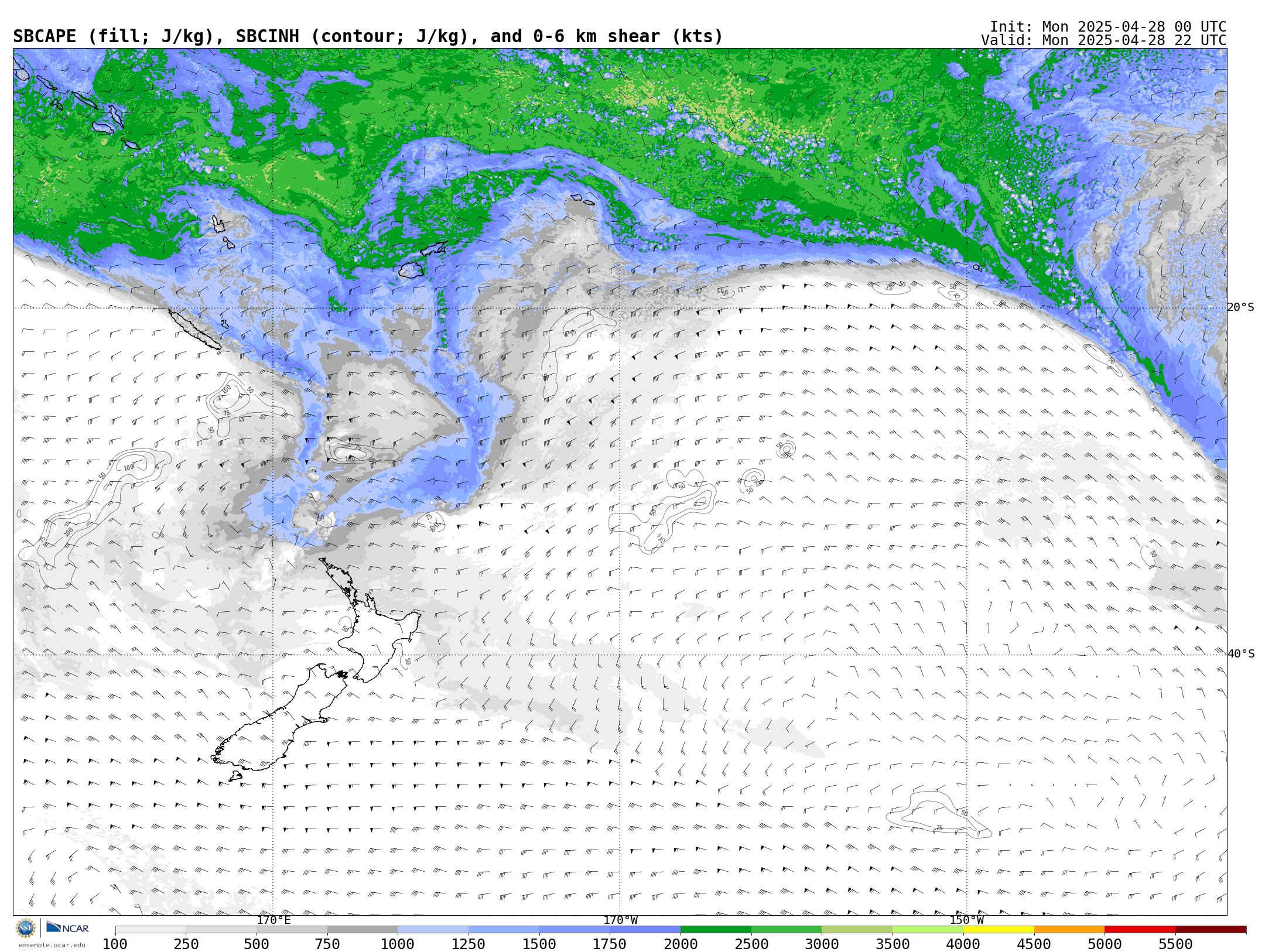
Task: Select the dark gray 750–1000 colorbar segment
Action: [363, 930]
